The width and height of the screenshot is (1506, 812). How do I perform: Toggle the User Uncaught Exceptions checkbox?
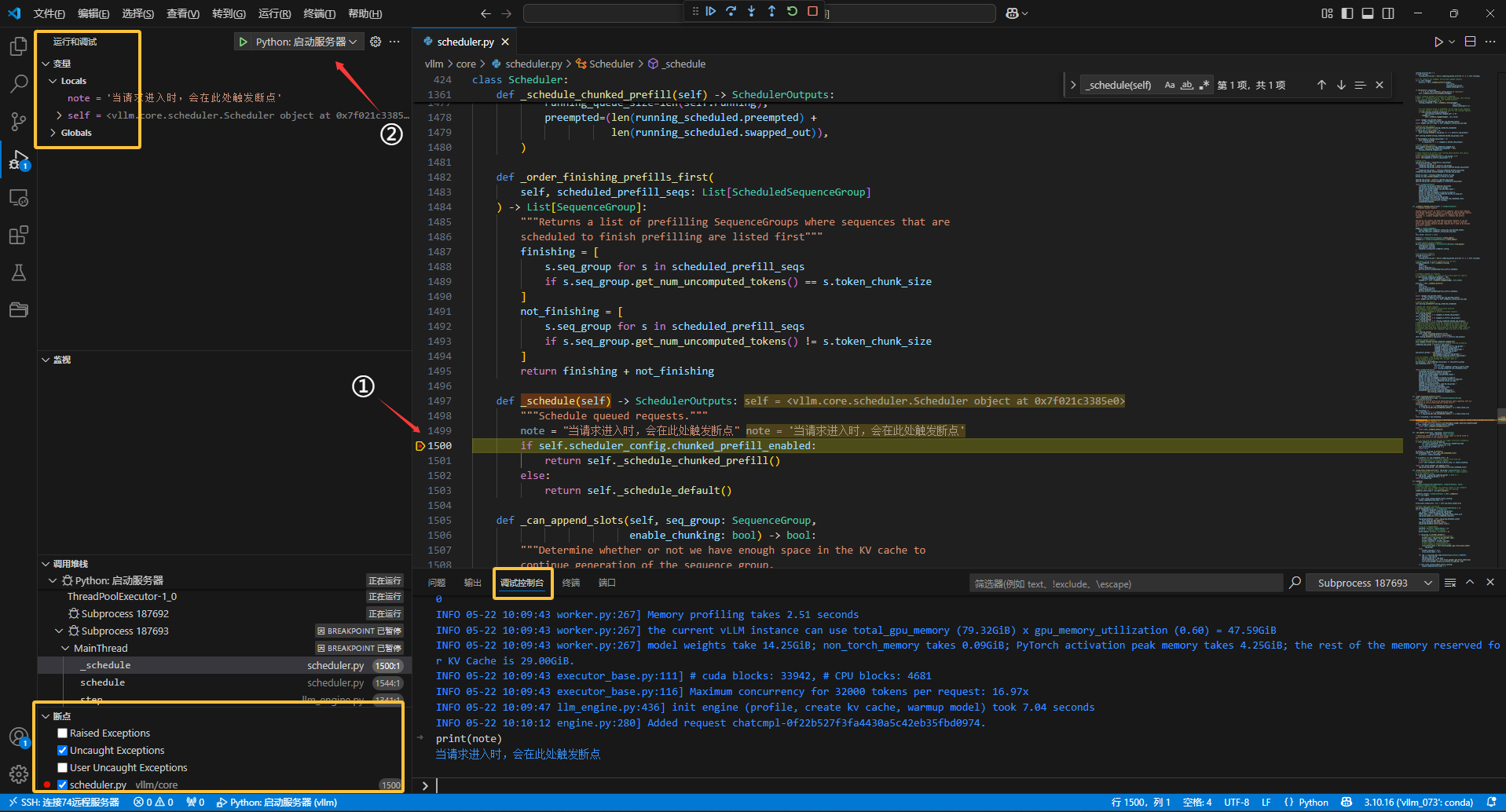coord(63,768)
